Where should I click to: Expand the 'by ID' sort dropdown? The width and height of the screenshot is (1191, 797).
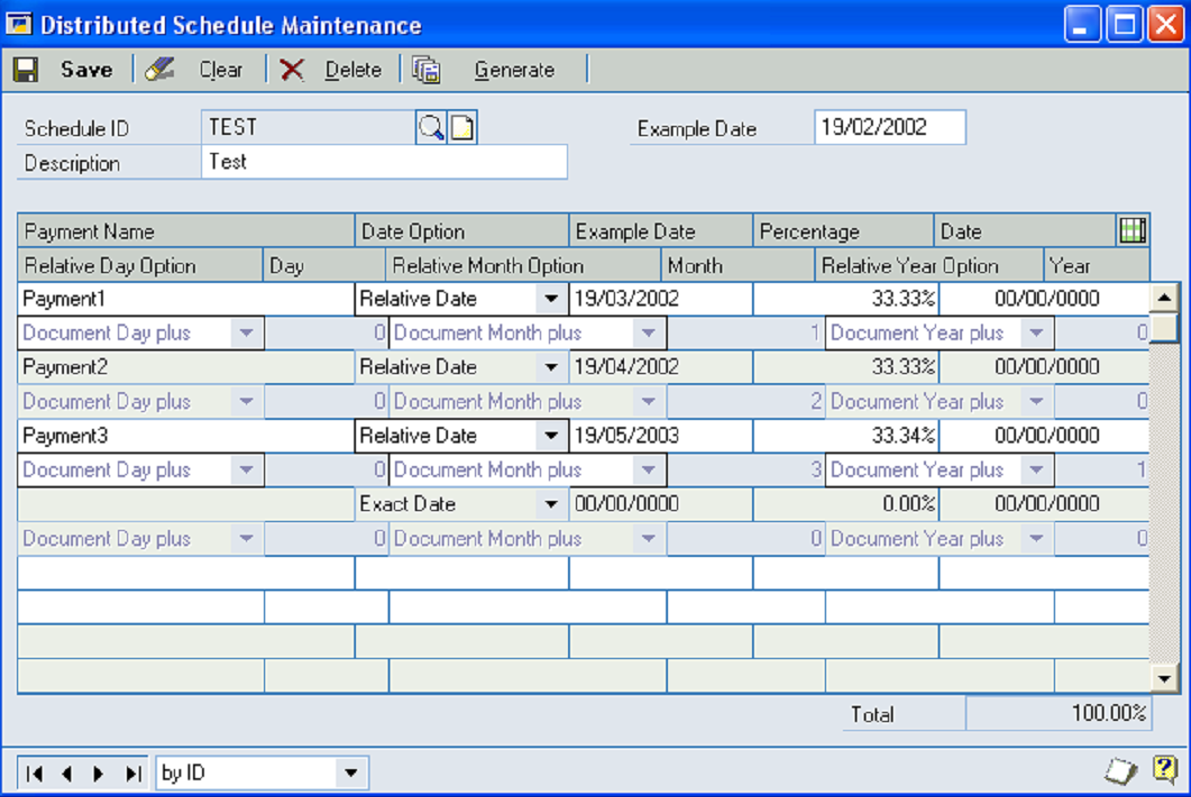click(350, 773)
